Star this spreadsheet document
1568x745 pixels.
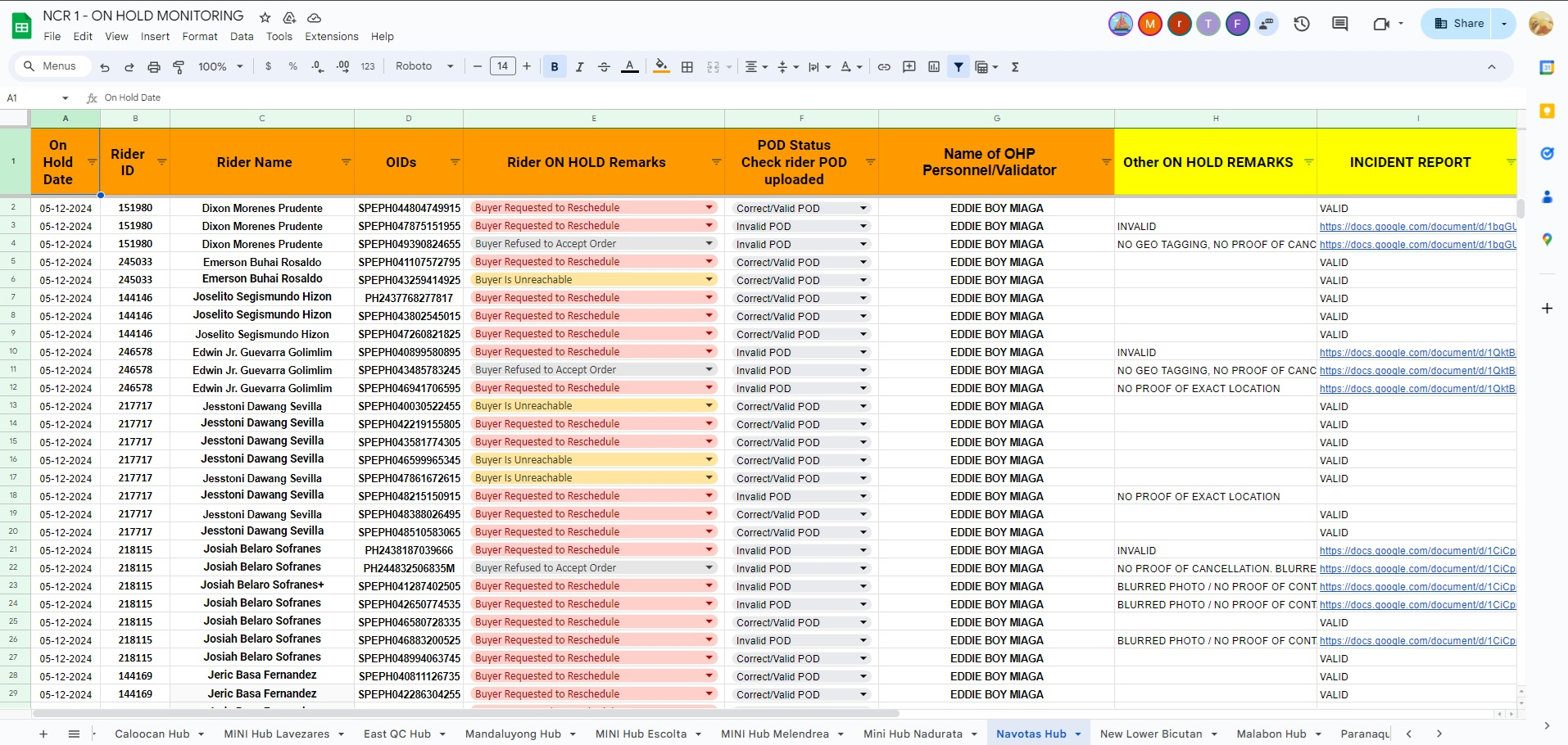coord(265,17)
